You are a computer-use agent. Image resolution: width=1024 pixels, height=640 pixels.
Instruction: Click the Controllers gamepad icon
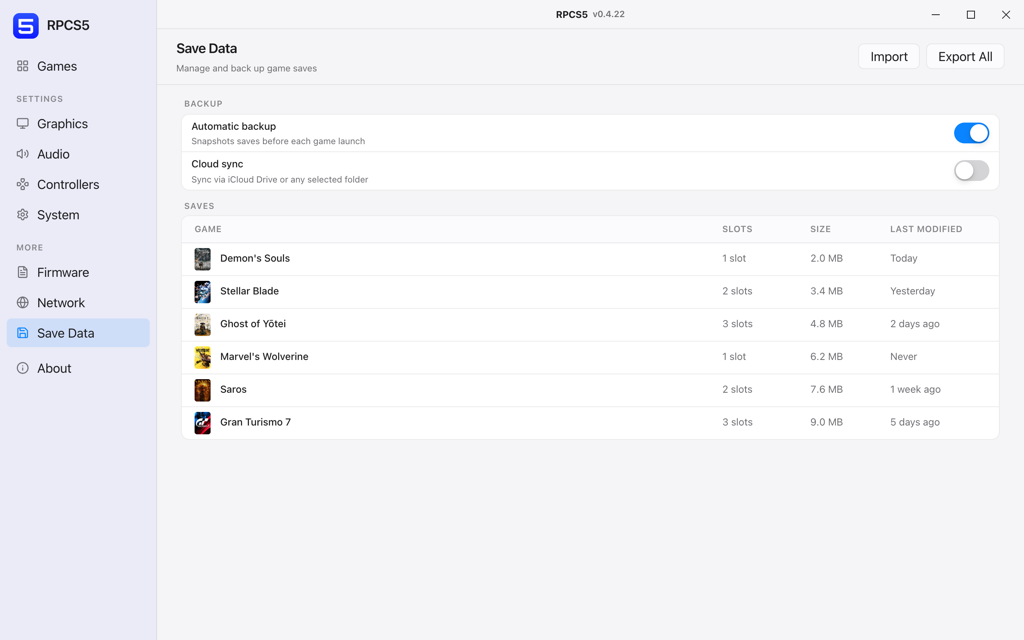23,184
